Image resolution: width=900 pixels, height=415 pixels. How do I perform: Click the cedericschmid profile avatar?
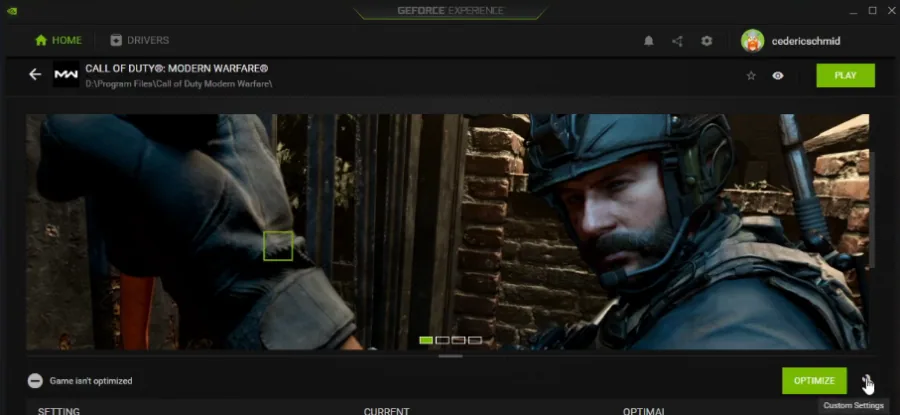coord(752,41)
